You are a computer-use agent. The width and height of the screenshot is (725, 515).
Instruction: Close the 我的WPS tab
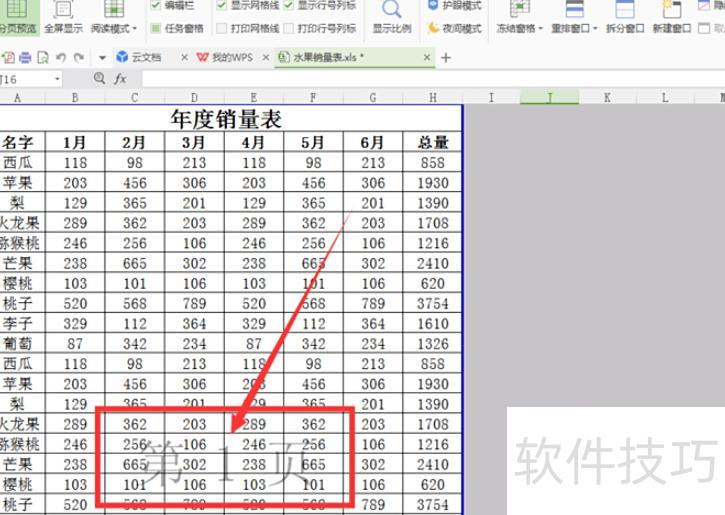265,57
